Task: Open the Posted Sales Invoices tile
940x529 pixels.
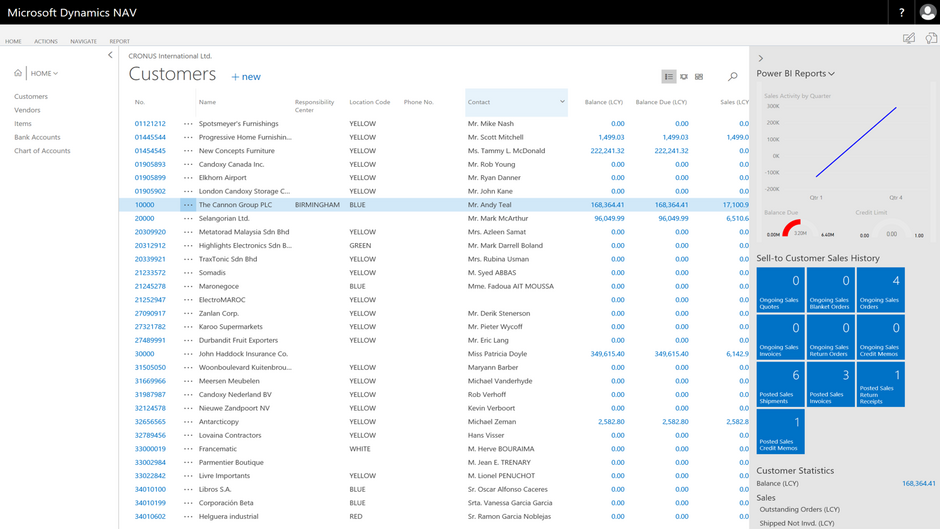Action: tap(830, 384)
